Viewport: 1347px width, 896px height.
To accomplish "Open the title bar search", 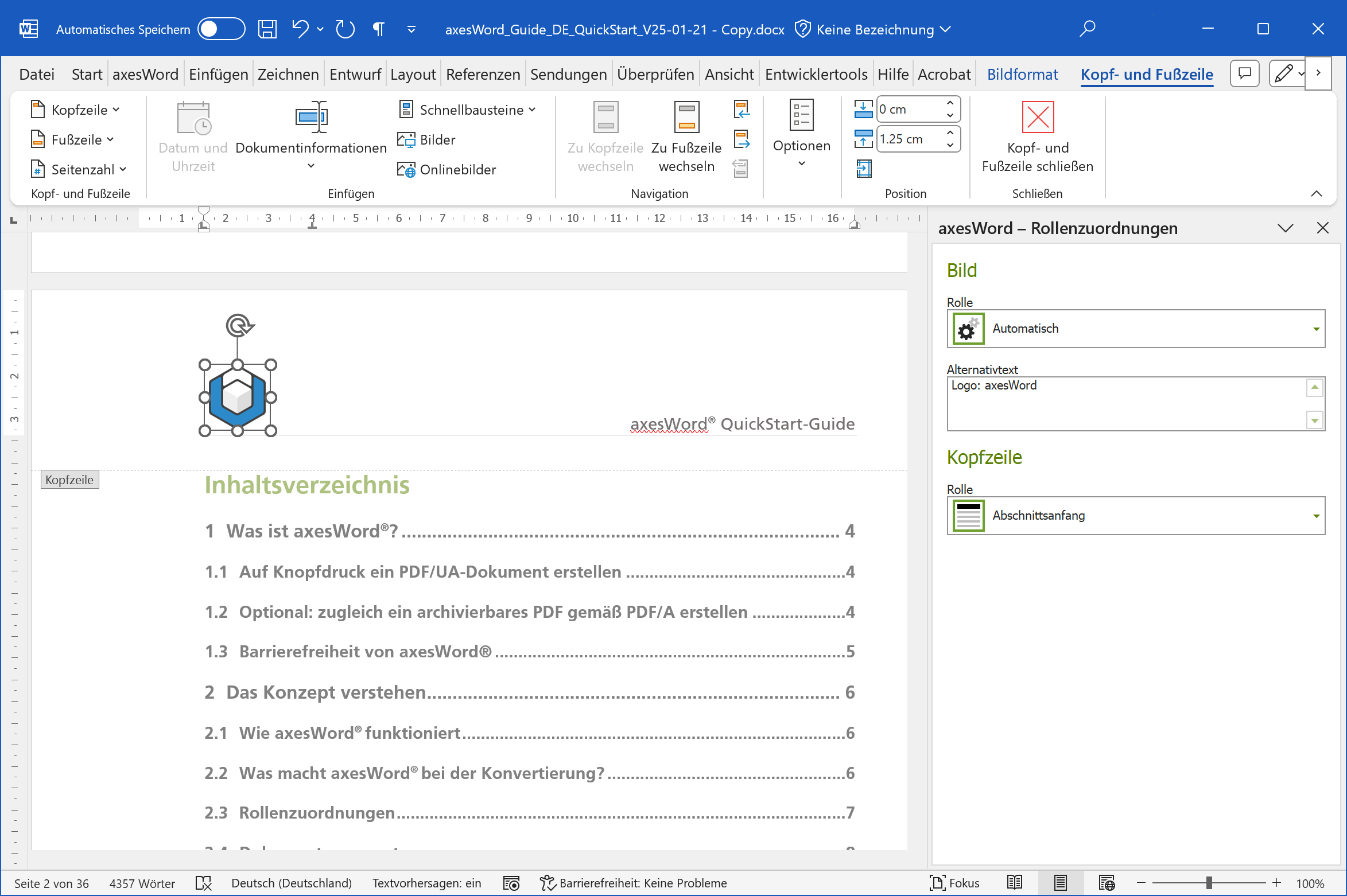I will coord(1087,29).
